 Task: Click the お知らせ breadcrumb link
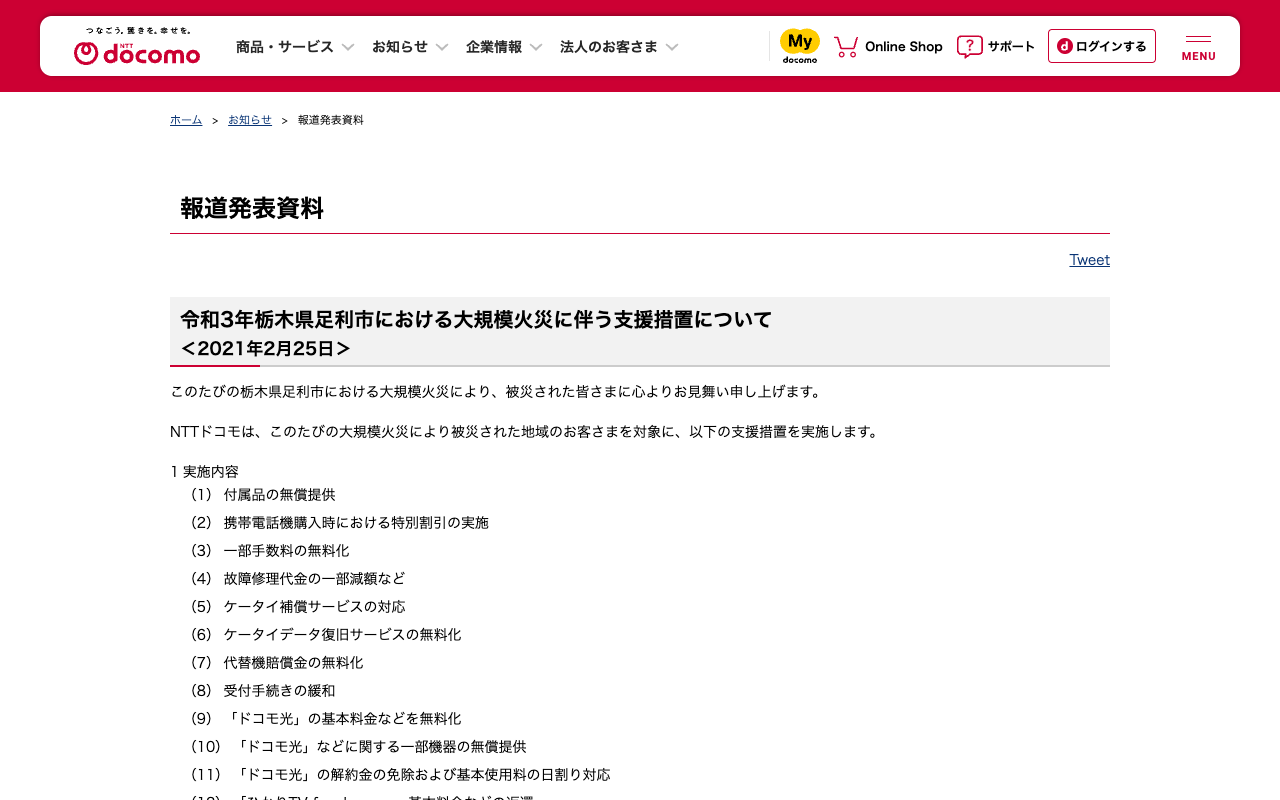pos(250,120)
